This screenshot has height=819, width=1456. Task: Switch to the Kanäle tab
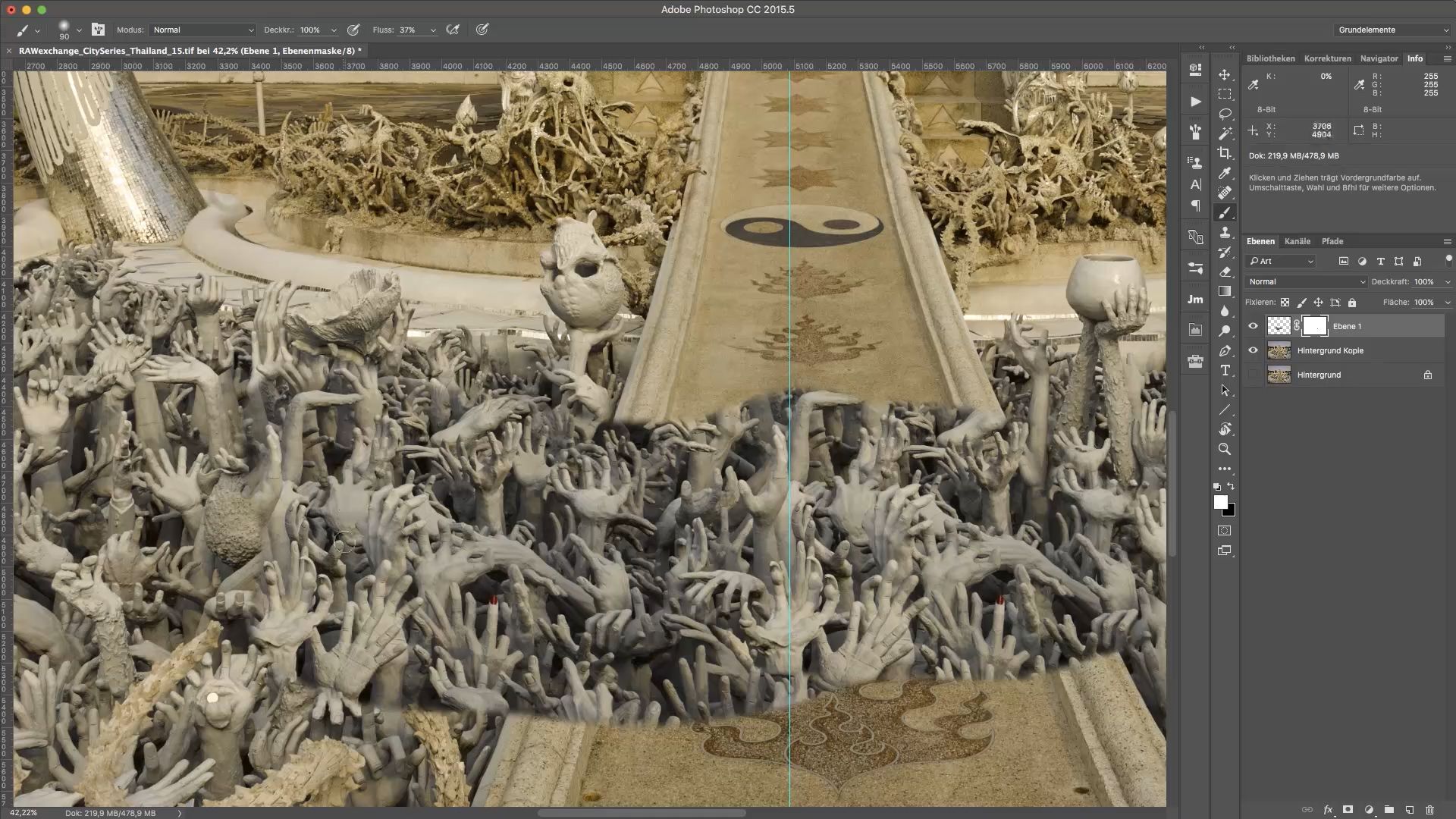click(x=1297, y=241)
